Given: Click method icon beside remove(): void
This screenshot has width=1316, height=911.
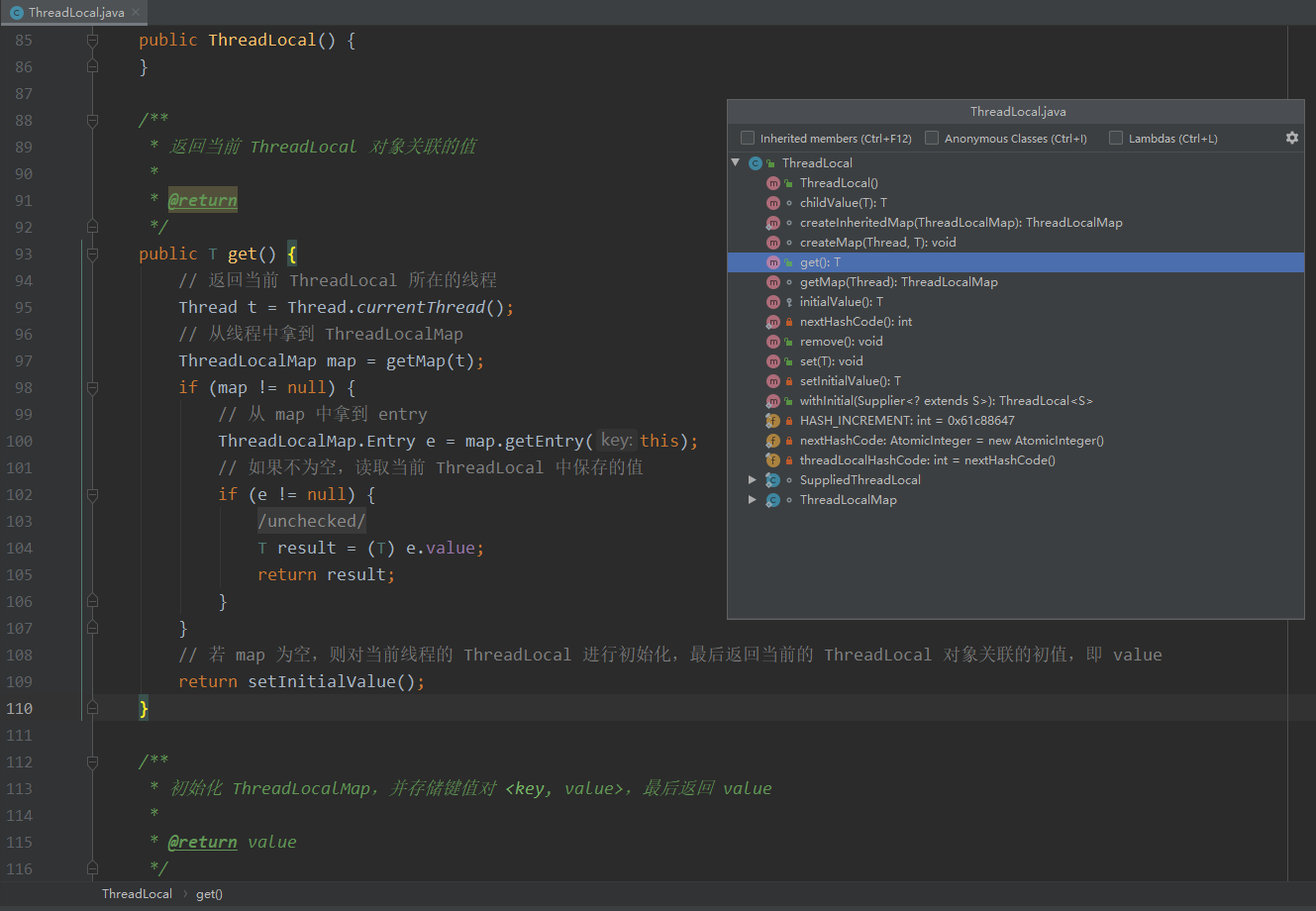Looking at the screenshot, I should (773, 342).
